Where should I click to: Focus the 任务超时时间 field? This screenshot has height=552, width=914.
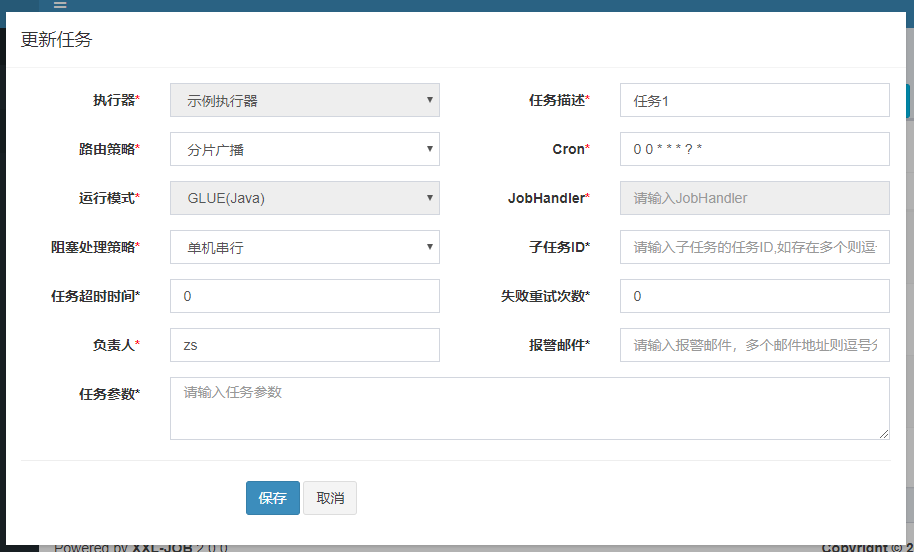(304, 296)
